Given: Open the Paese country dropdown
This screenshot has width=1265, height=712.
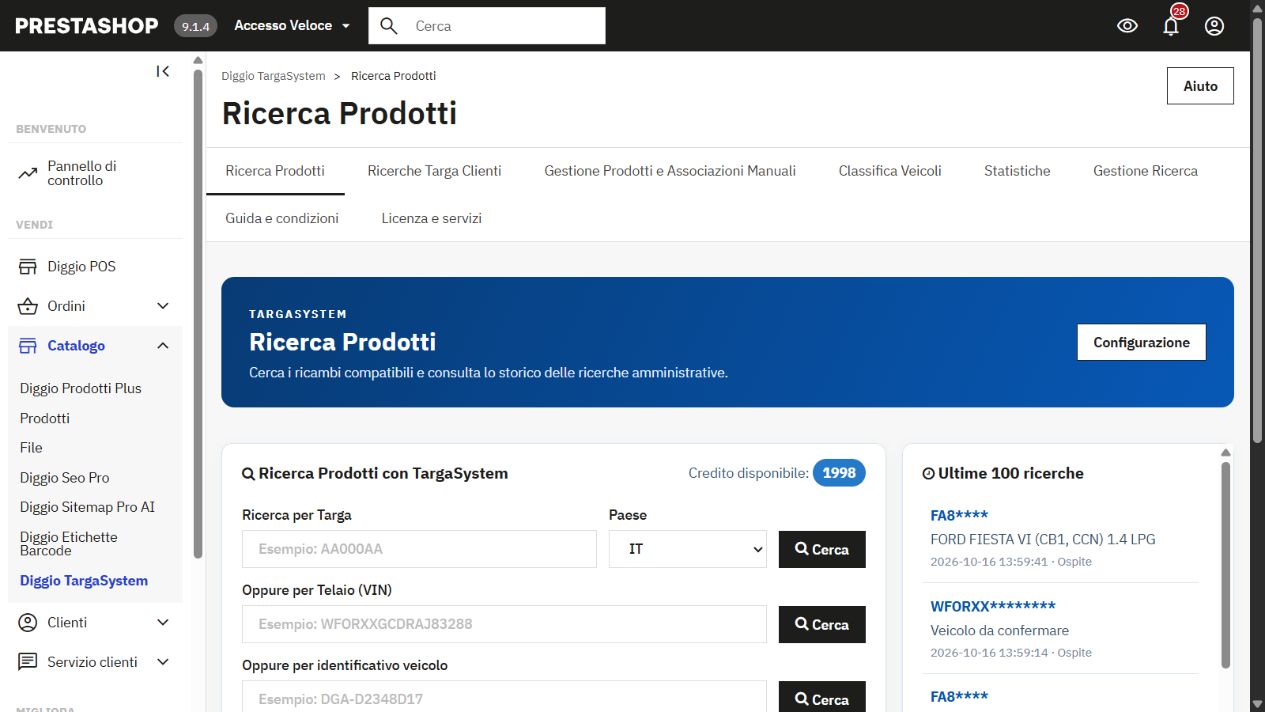Looking at the screenshot, I should 688,549.
